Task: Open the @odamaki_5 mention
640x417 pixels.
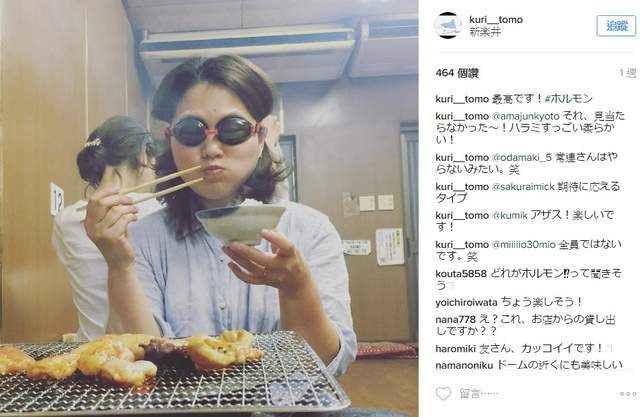Action: pos(522,157)
